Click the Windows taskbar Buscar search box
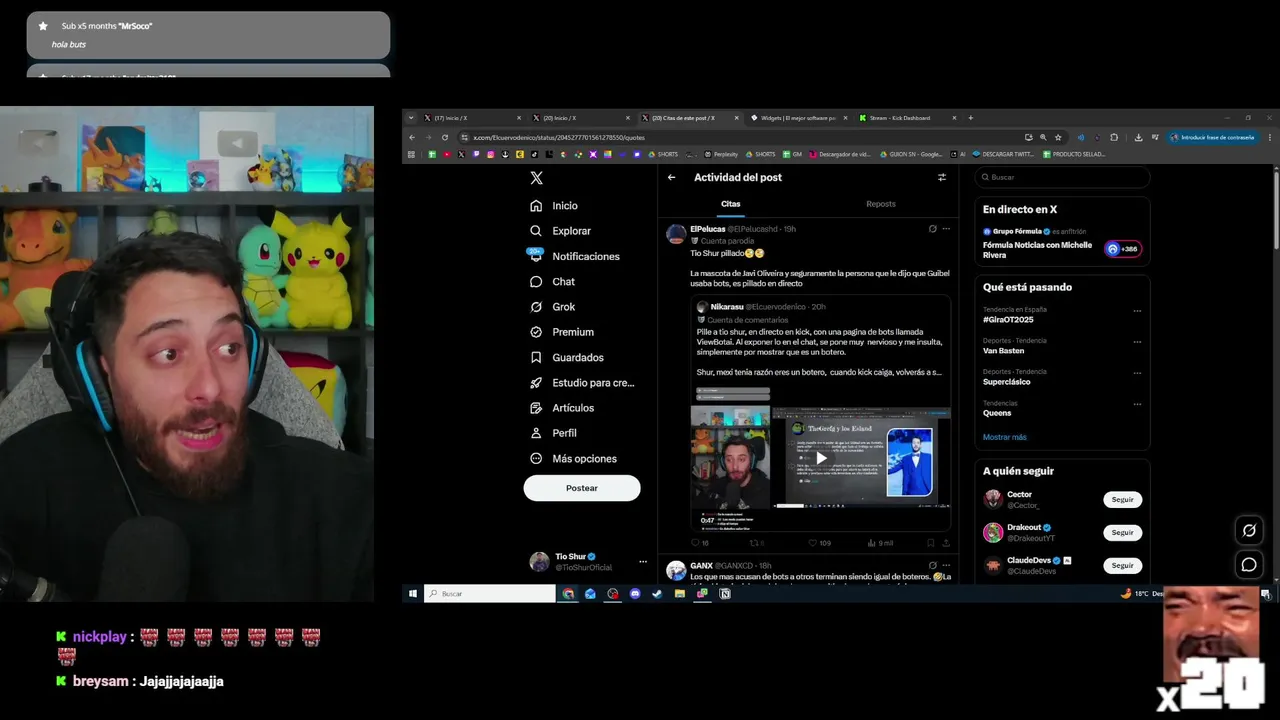1280x720 pixels. [x=490, y=594]
